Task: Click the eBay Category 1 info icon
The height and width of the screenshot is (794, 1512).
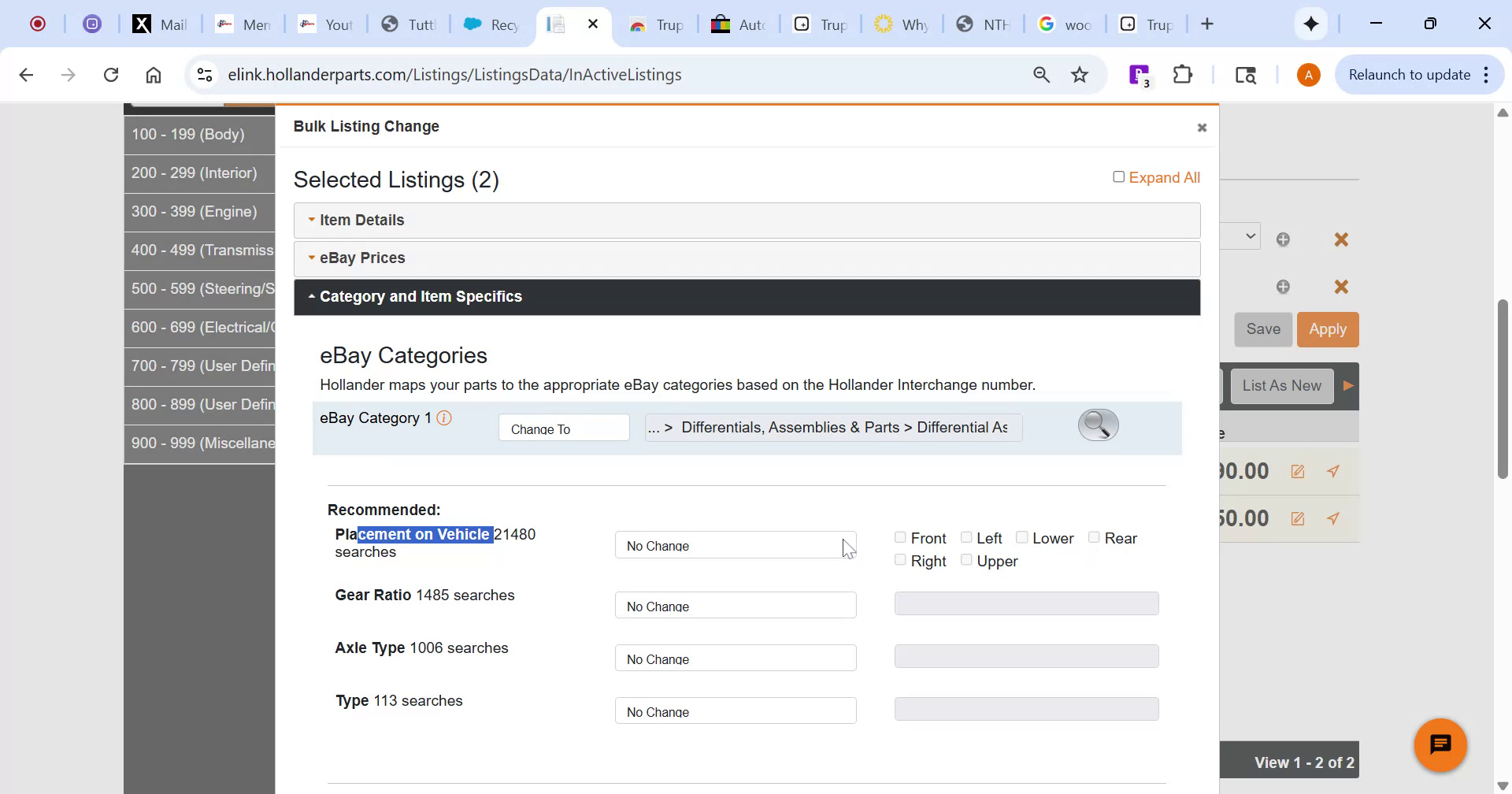Action: pyautogui.click(x=444, y=418)
